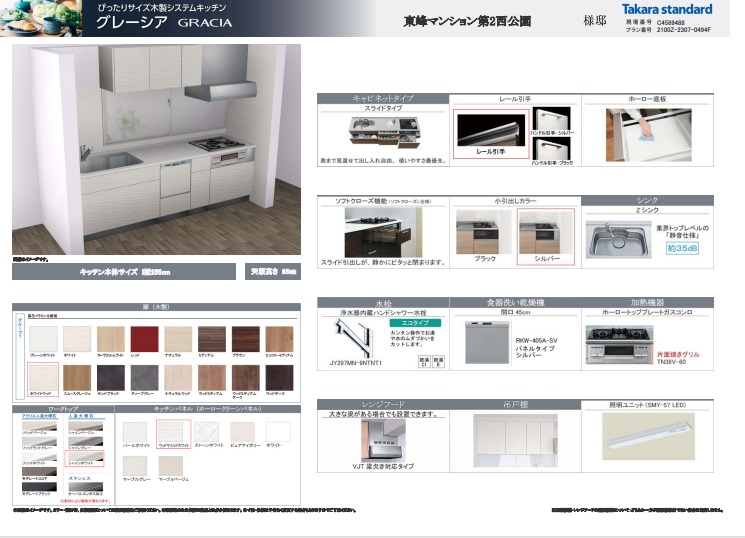Click the faucet JY297MN-9NTNT1 image
745x538 pixels.
pos(353,338)
